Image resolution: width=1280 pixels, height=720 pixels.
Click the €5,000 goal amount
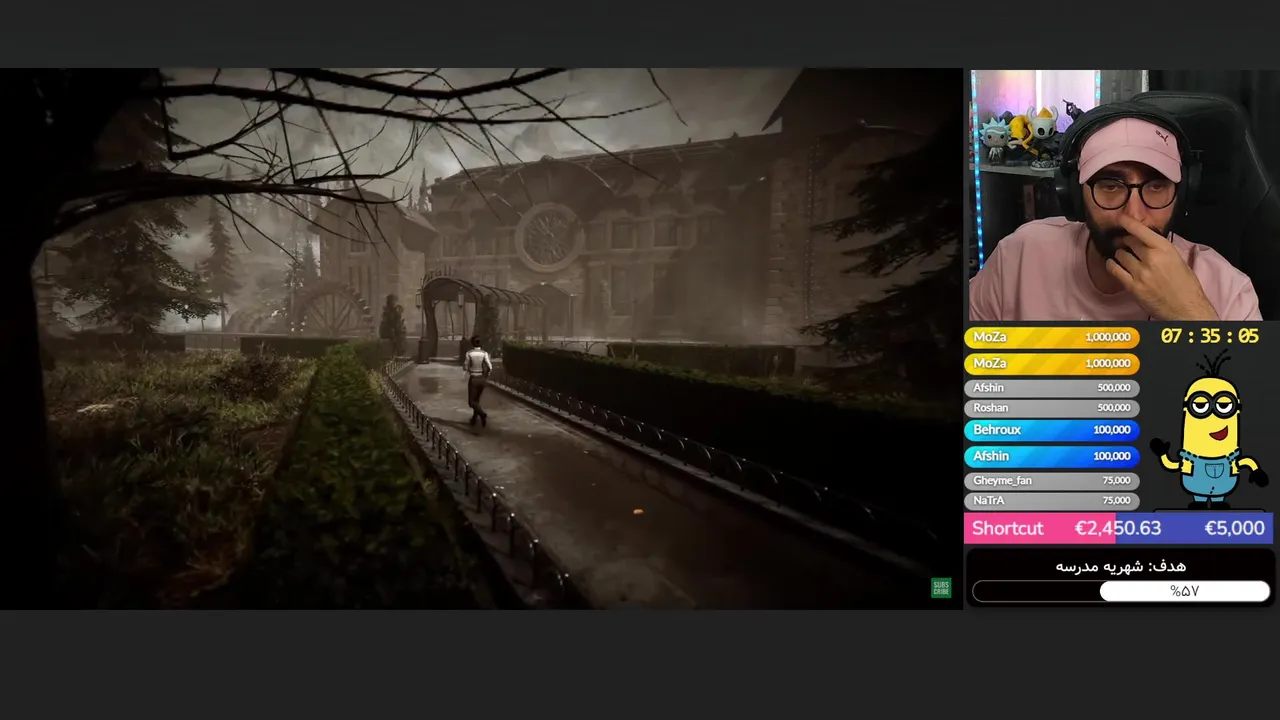click(x=1234, y=528)
